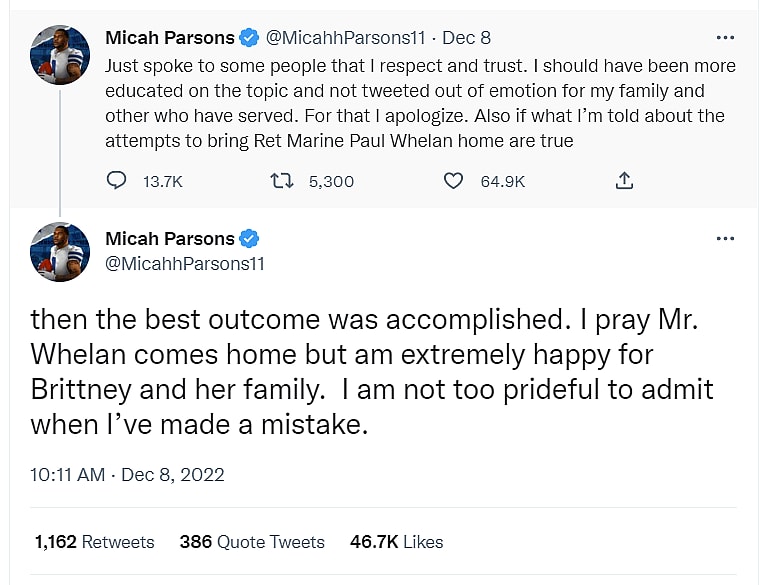View the 1,162 Retweets list

94,542
